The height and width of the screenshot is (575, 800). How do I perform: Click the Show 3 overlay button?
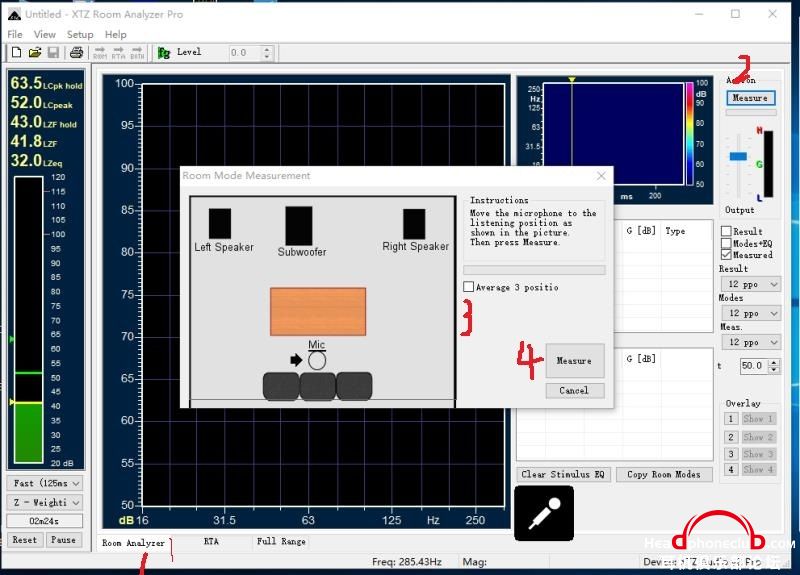tap(758, 453)
